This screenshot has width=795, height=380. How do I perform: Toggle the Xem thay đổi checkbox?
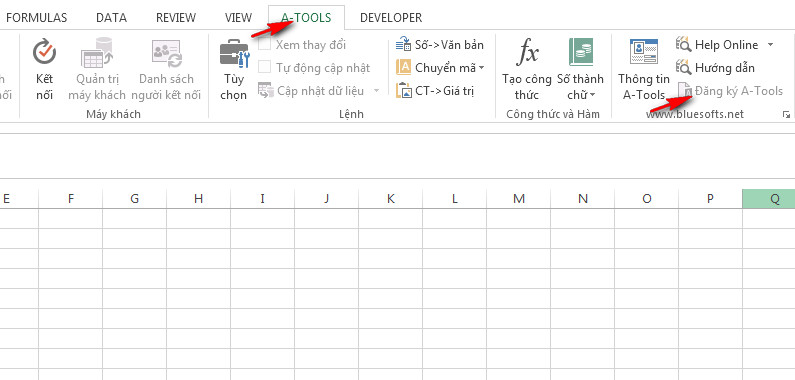point(264,45)
